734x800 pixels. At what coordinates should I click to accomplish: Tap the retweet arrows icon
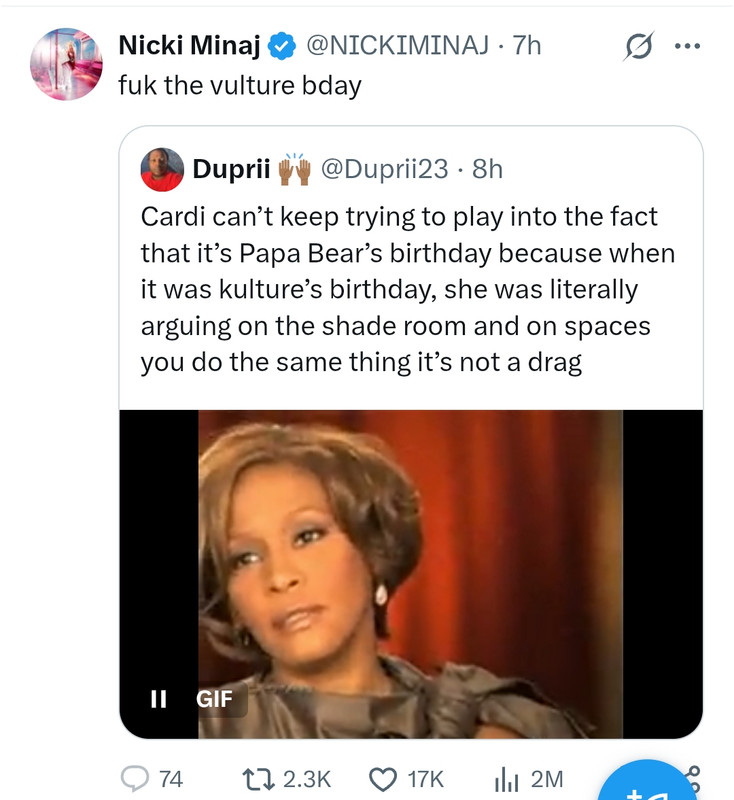[x=258, y=779]
